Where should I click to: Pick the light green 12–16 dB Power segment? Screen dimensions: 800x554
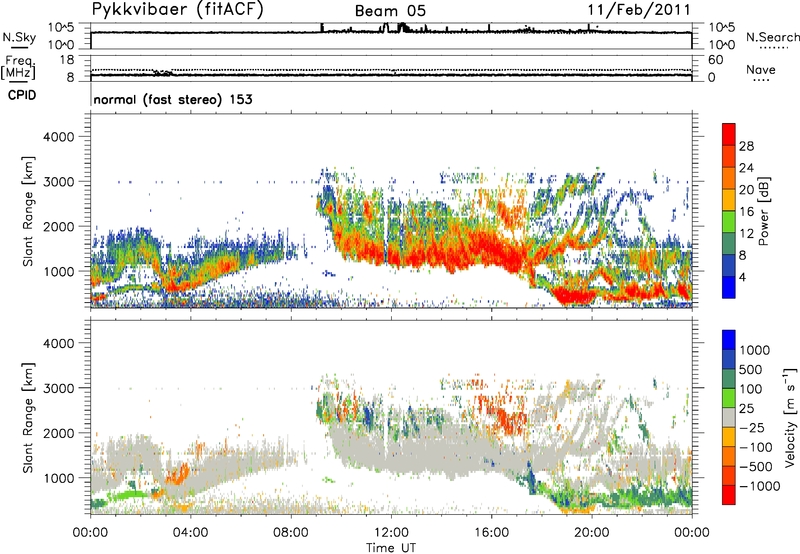[729, 222]
